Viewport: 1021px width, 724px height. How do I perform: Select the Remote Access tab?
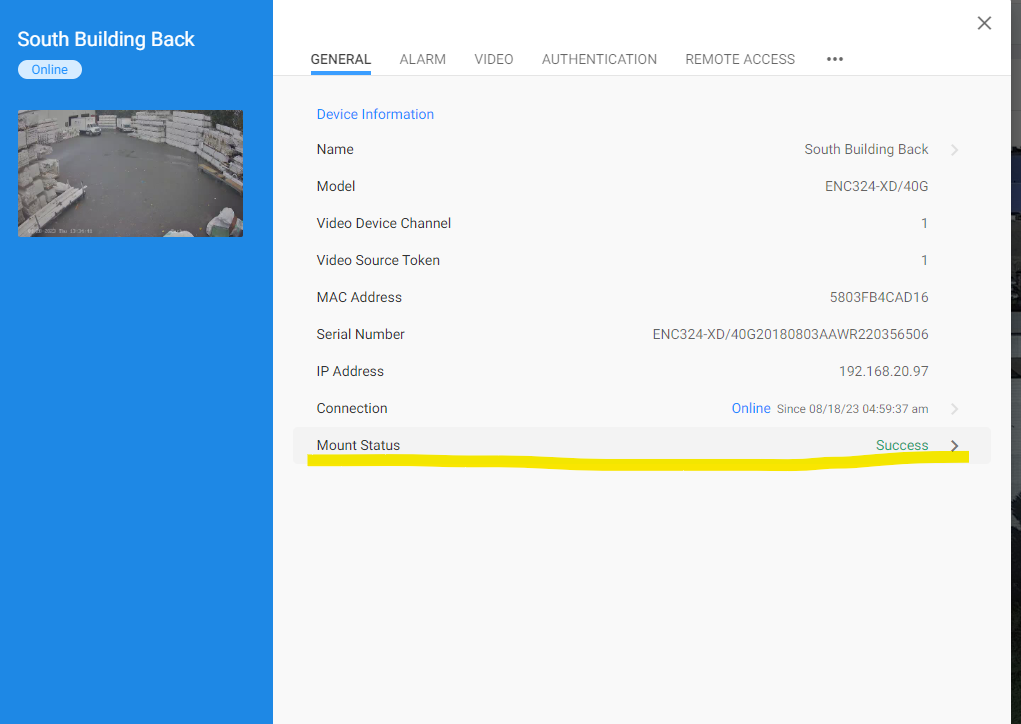click(740, 59)
